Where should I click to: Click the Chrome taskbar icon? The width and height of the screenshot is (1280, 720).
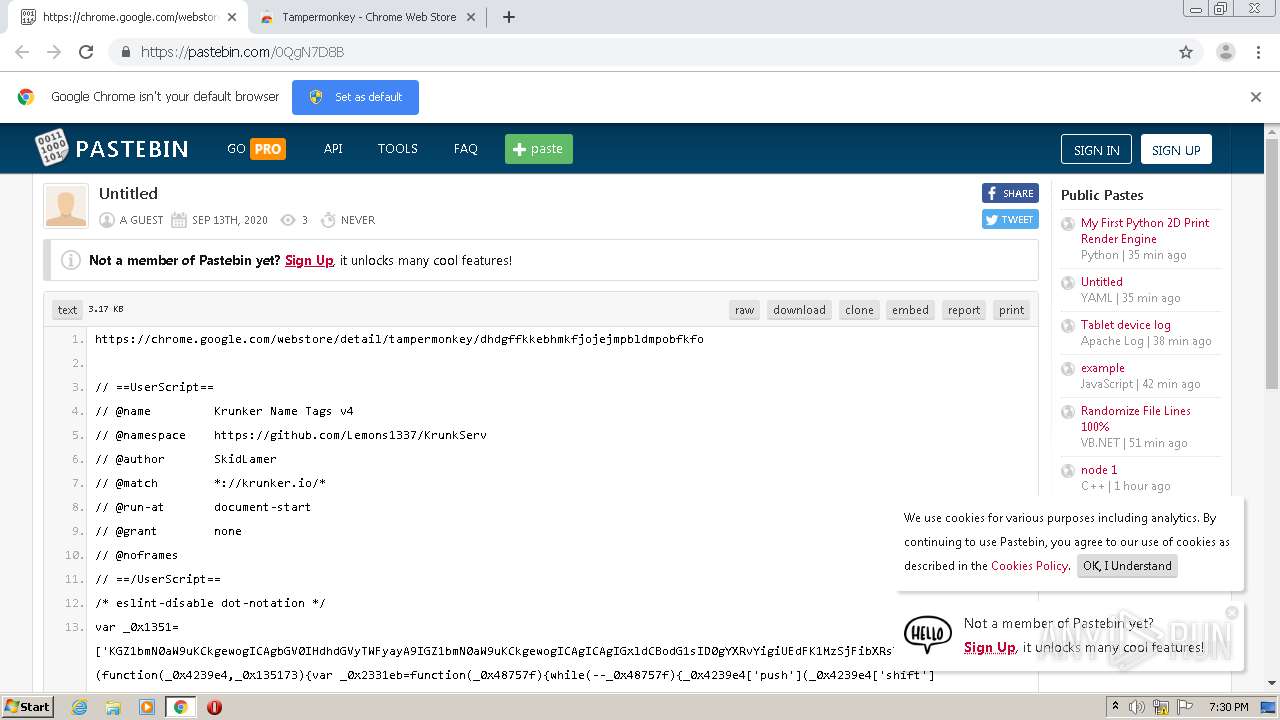(x=180, y=707)
